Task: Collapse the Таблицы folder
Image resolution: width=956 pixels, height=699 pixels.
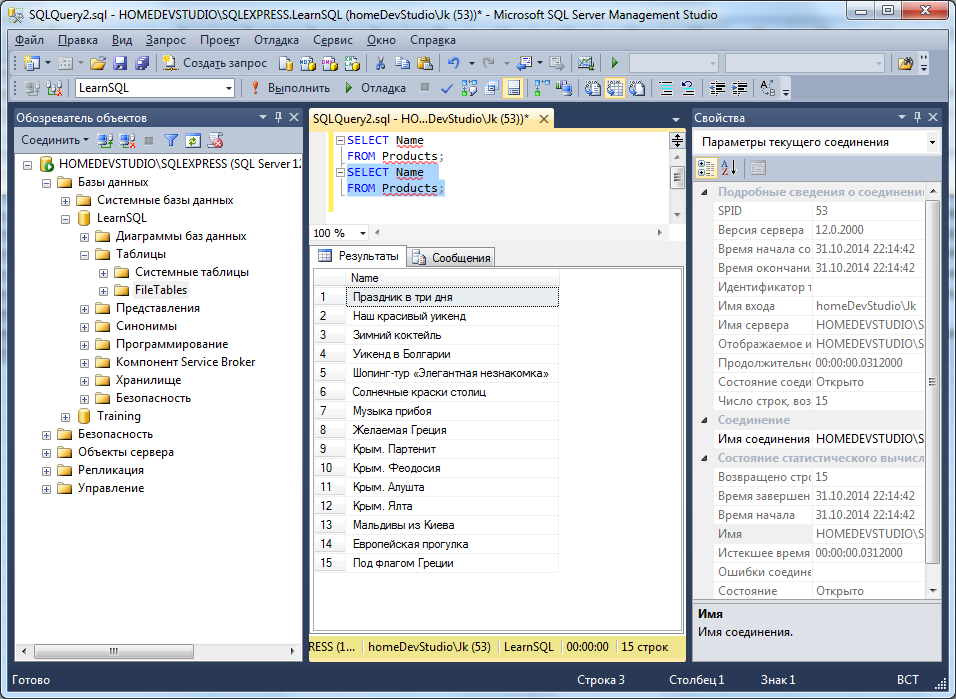Action: point(84,255)
